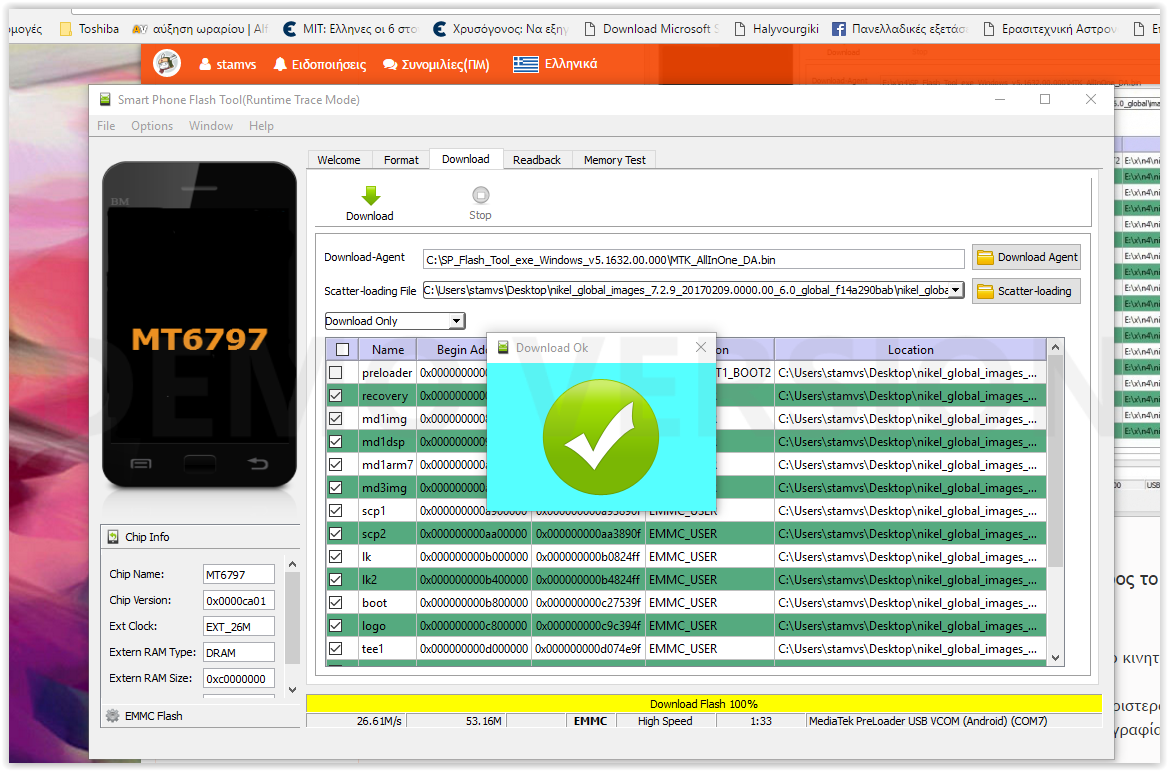Switch to the Readback tab
This screenshot has height=771, width=1168.
tap(537, 160)
